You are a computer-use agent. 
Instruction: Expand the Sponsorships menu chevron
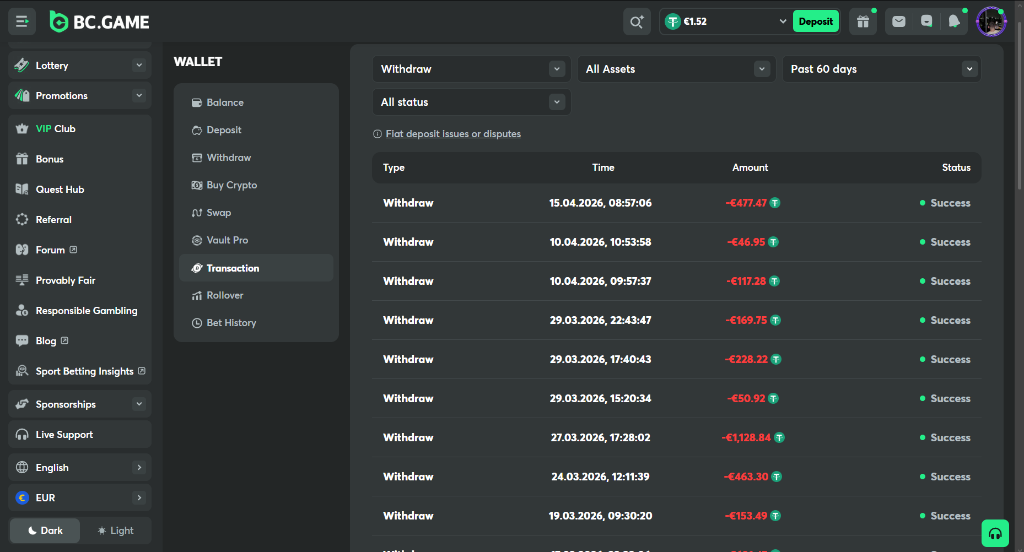[138, 404]
